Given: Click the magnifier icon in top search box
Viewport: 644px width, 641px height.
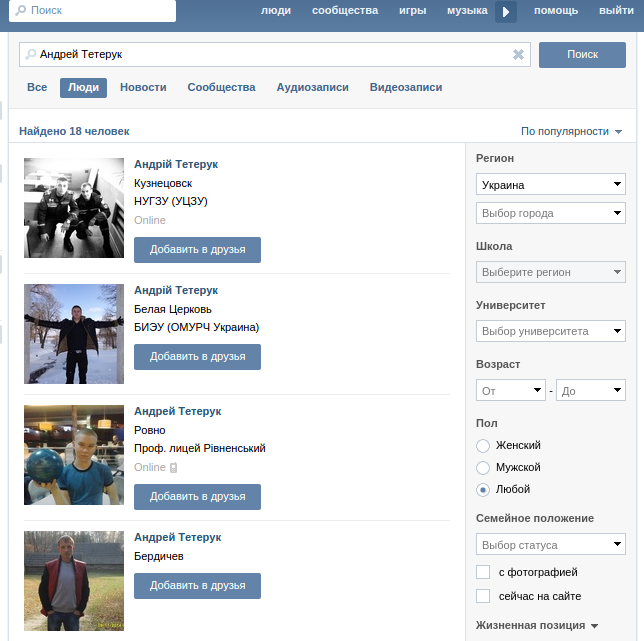Looking at the screenshot, I should 20,10.
